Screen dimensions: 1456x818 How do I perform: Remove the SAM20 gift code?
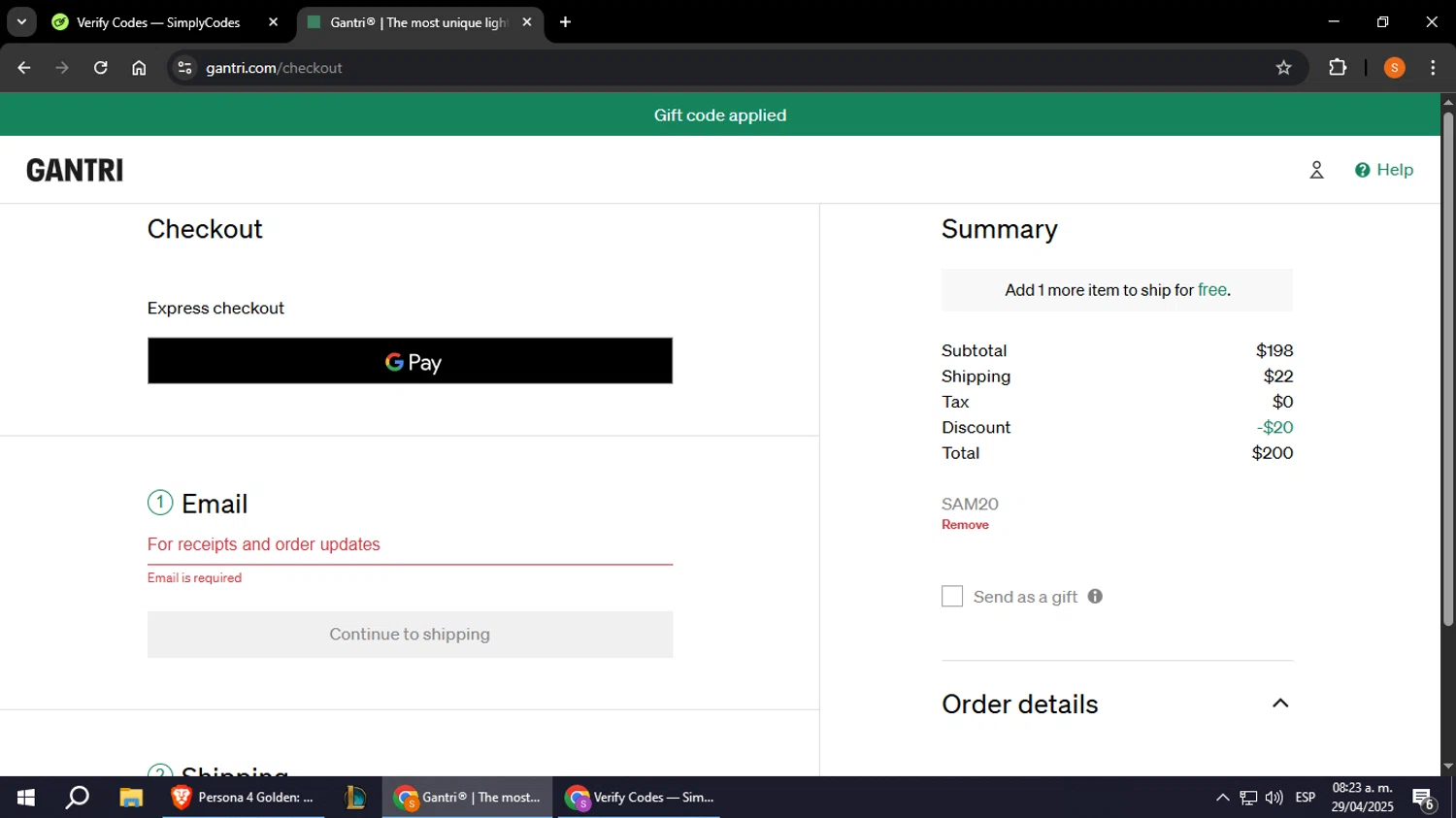[x=965, y=525]
